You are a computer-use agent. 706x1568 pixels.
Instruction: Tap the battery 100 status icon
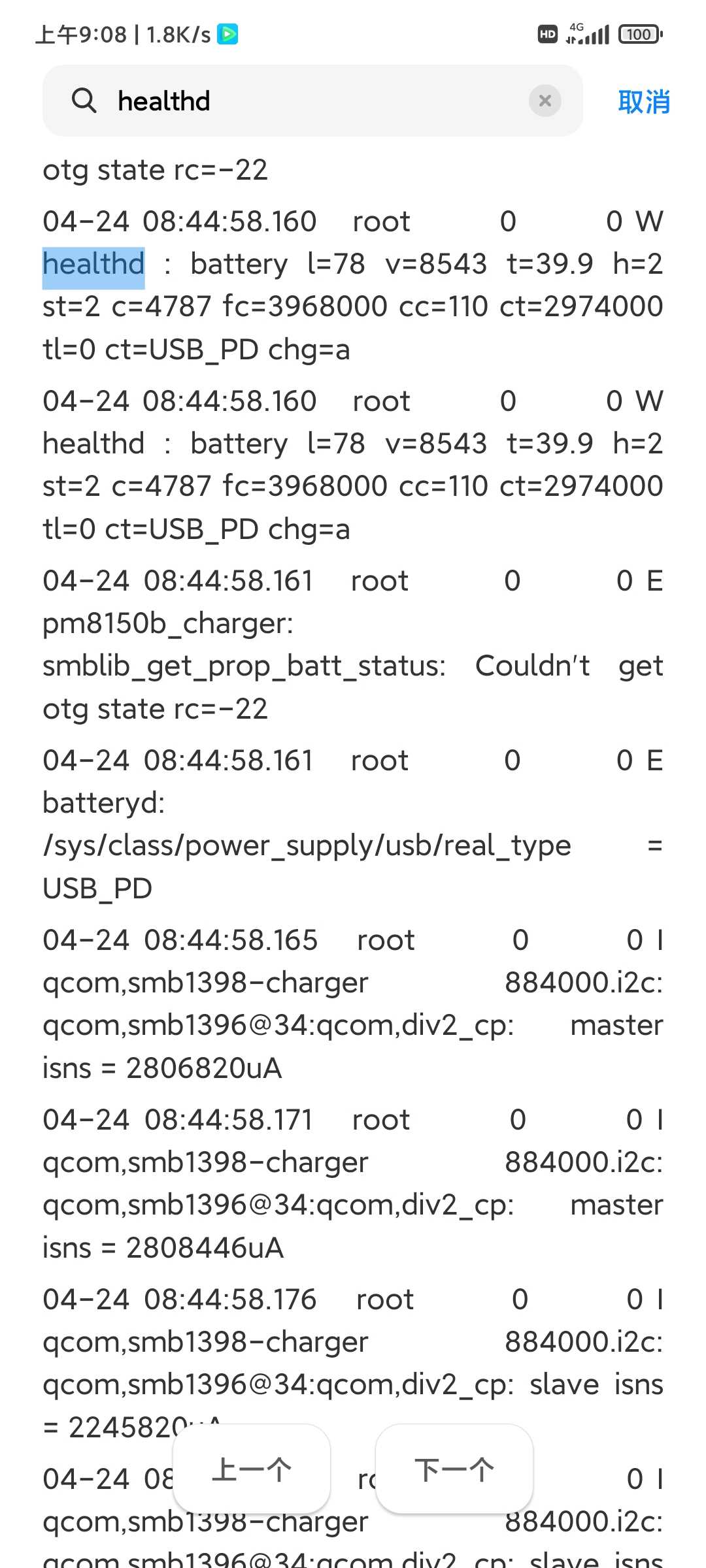pos(641,34)
